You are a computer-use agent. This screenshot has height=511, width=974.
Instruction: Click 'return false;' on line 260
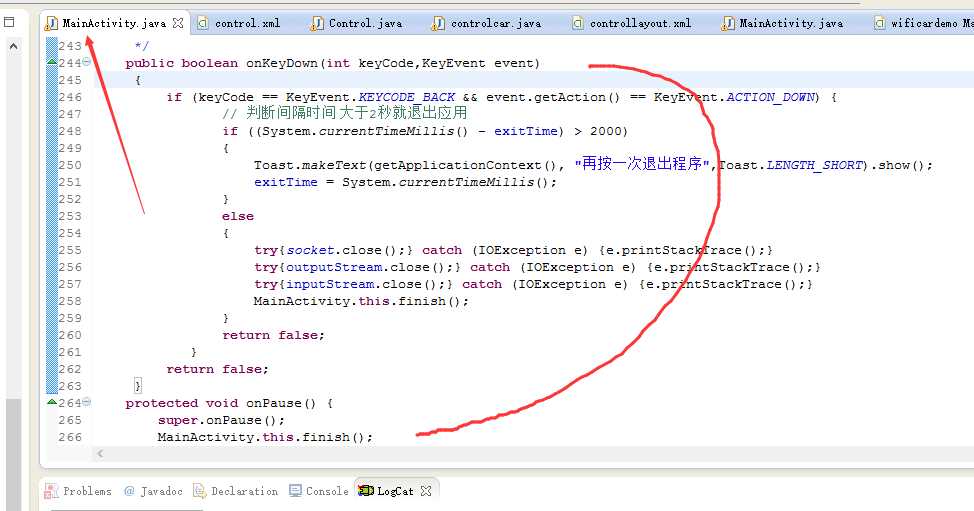pos(273,335)
